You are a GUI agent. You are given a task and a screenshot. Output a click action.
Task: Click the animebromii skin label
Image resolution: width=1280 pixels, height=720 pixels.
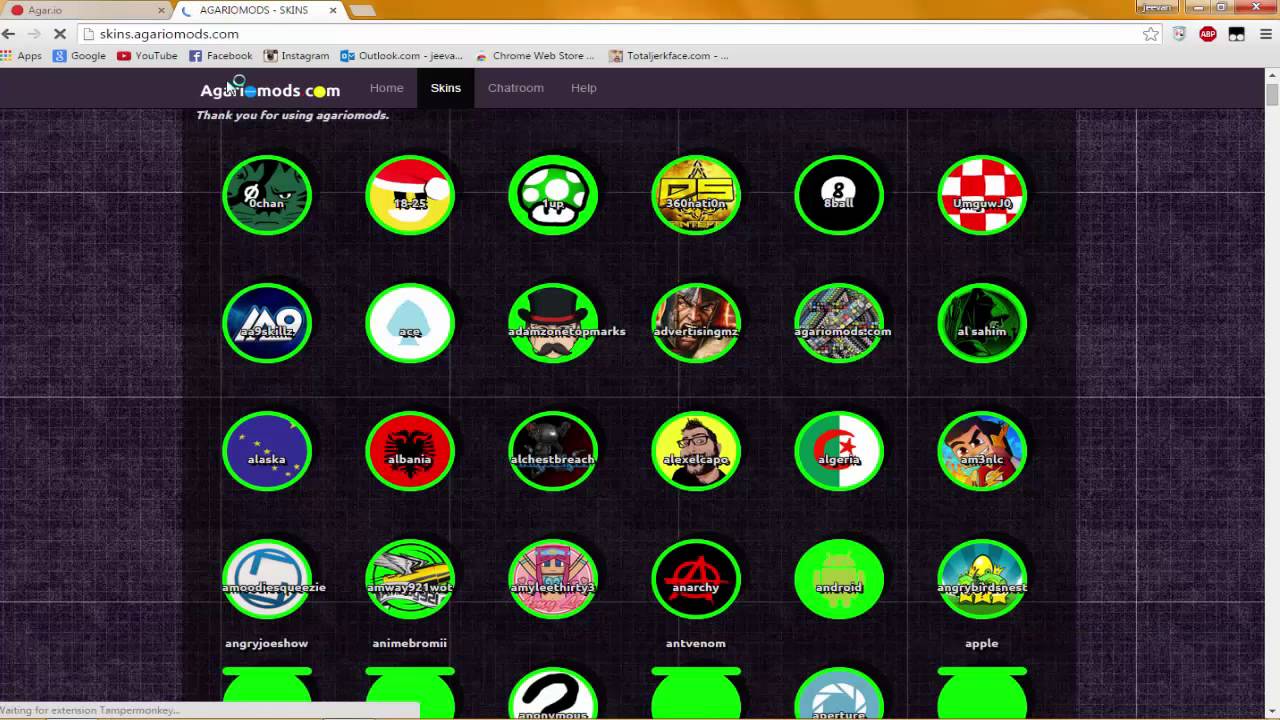410,644
